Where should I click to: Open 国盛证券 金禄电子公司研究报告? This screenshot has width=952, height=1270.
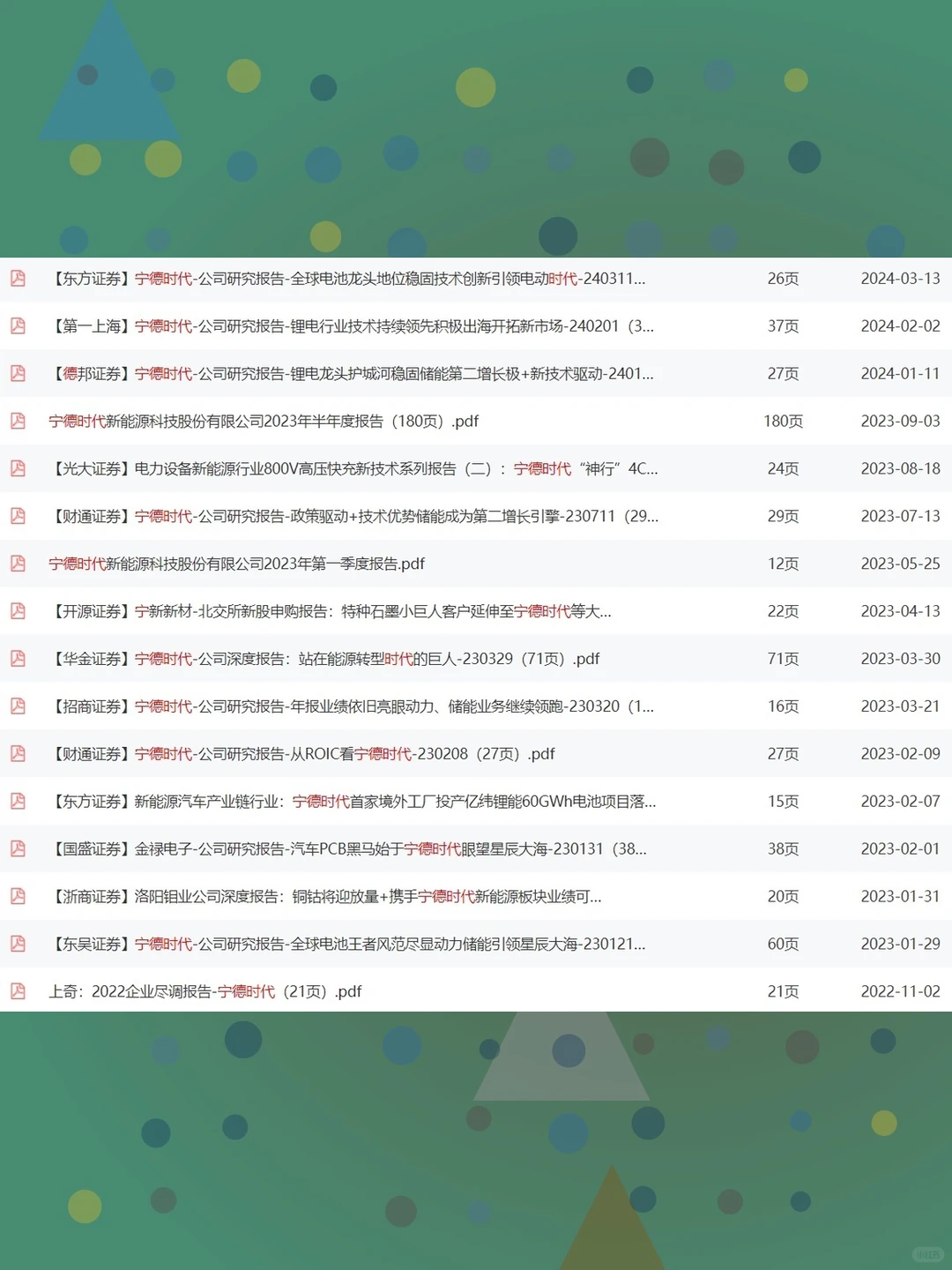348,849
